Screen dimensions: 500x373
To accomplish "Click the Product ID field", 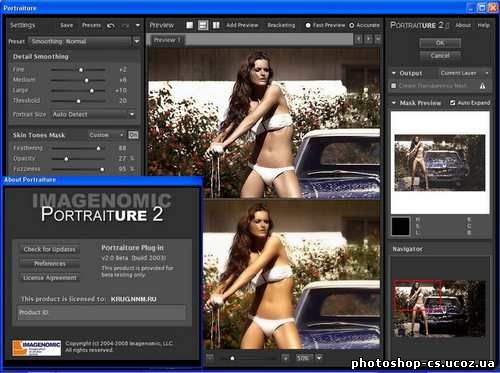I will coord(102,313).
